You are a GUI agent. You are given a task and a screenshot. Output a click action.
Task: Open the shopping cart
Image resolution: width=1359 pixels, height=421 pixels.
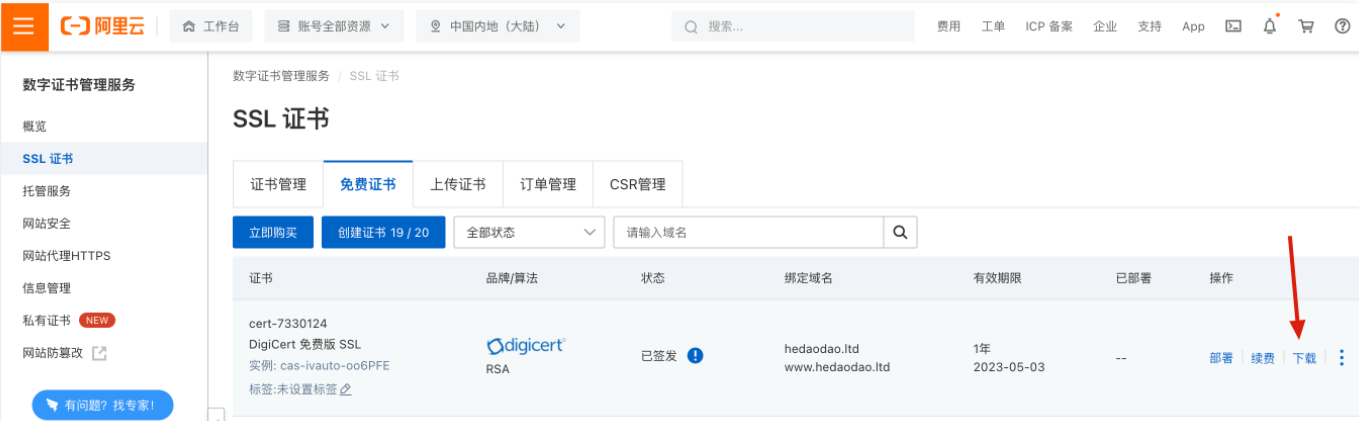[1306, 26]
